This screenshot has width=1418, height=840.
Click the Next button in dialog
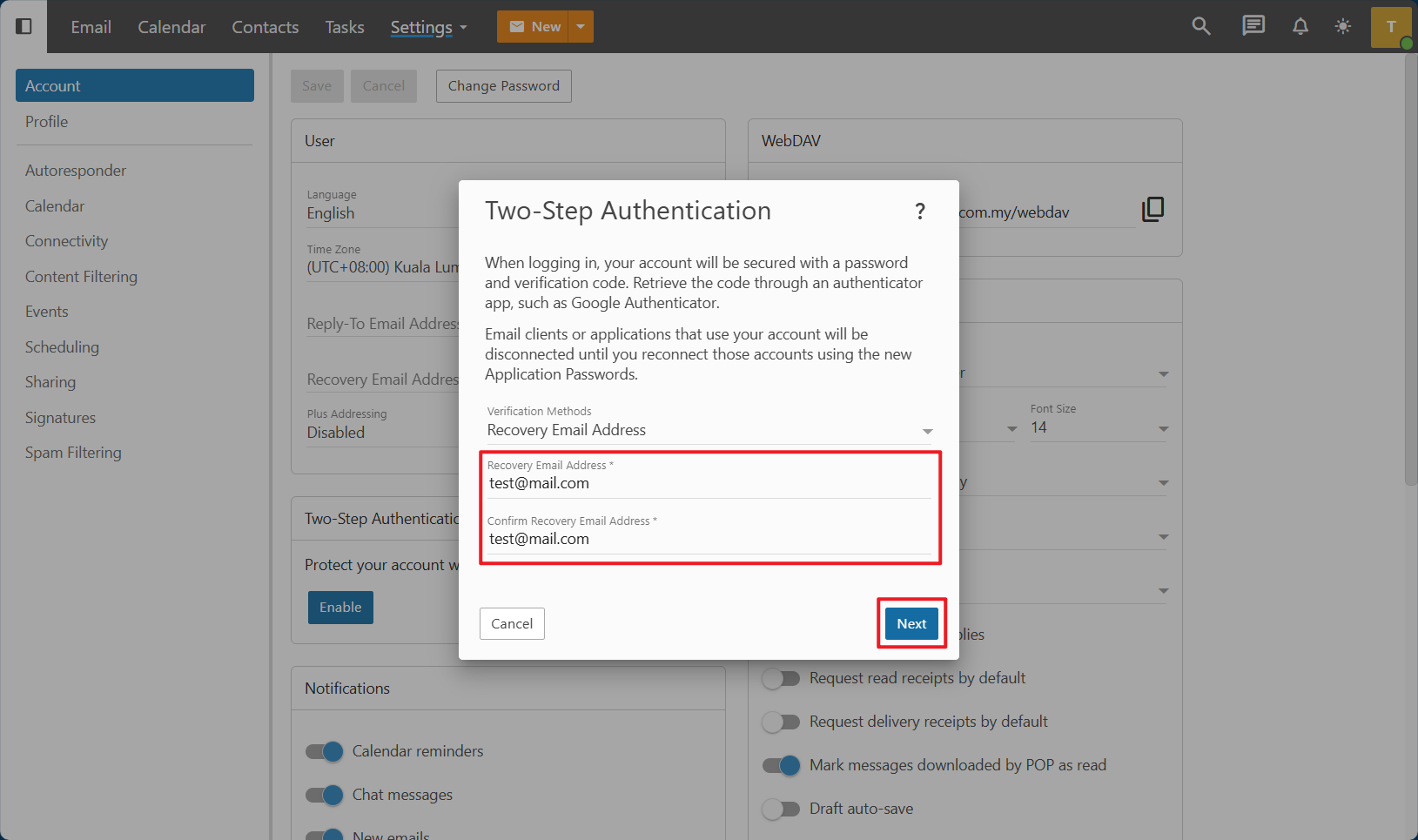pos(911,623)
